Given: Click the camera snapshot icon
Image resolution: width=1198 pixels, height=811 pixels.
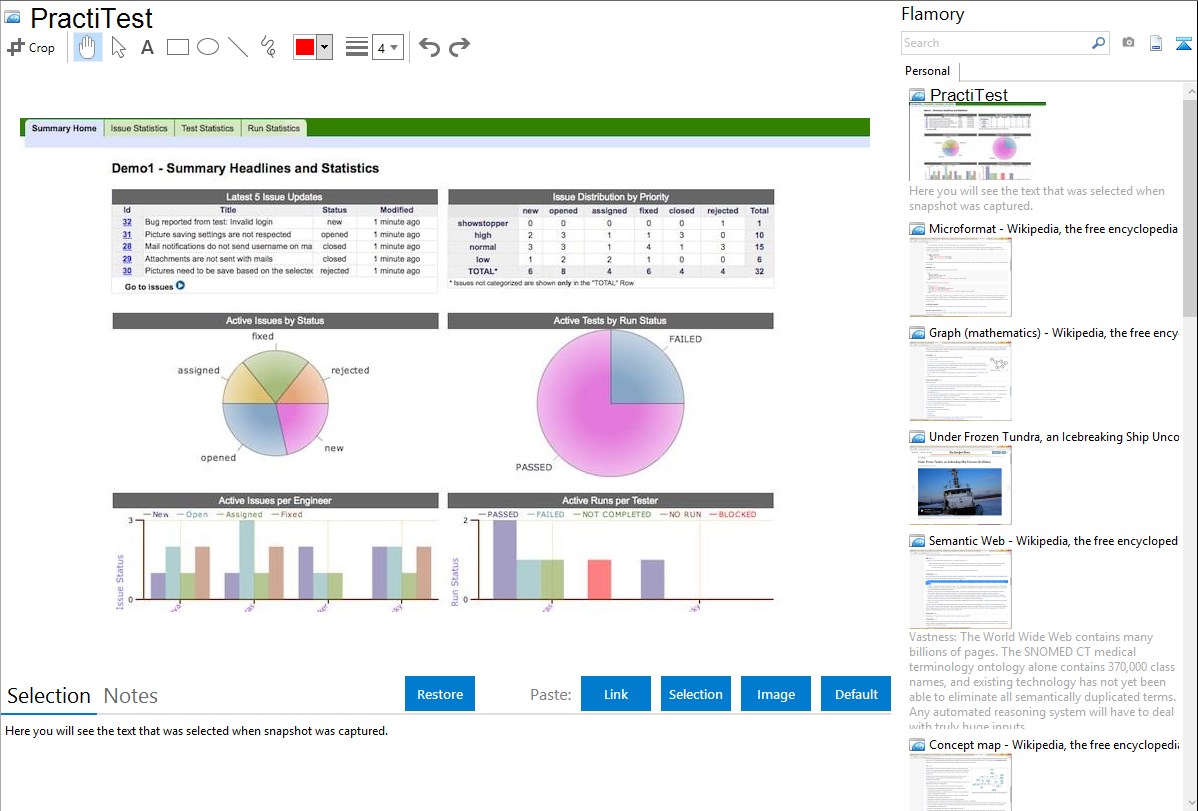Looking at the screenshot, I should pos(1128,43).
